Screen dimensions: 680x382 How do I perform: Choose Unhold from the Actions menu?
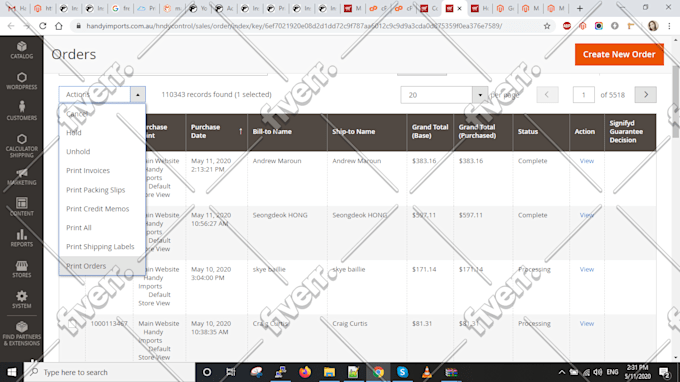pyautogui.click(x=102, y=151)
